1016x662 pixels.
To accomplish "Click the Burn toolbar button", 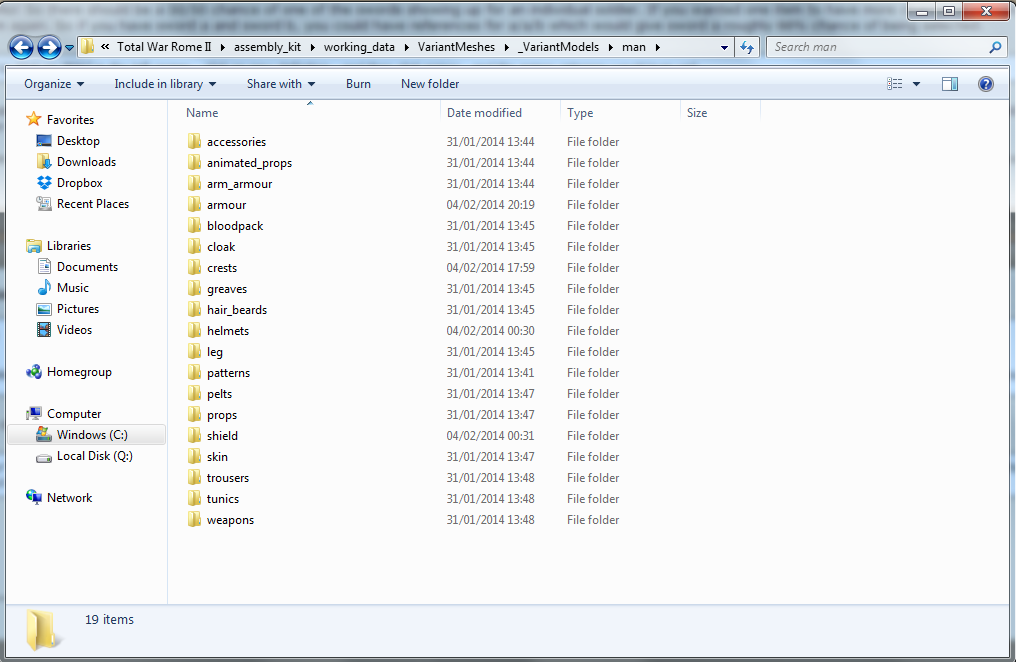I will [x=358, y=84].
